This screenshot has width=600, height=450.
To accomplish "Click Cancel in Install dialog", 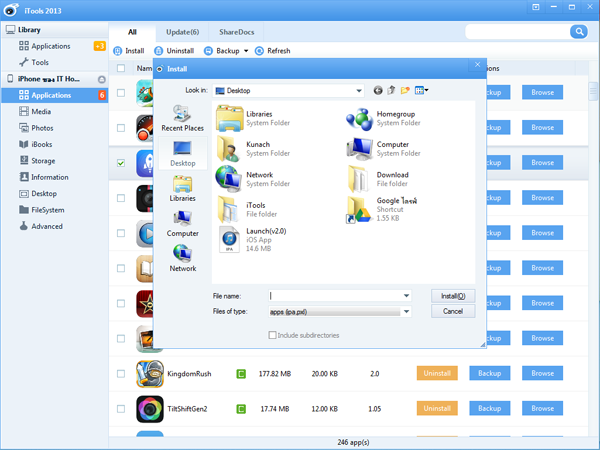I will 453,311.
